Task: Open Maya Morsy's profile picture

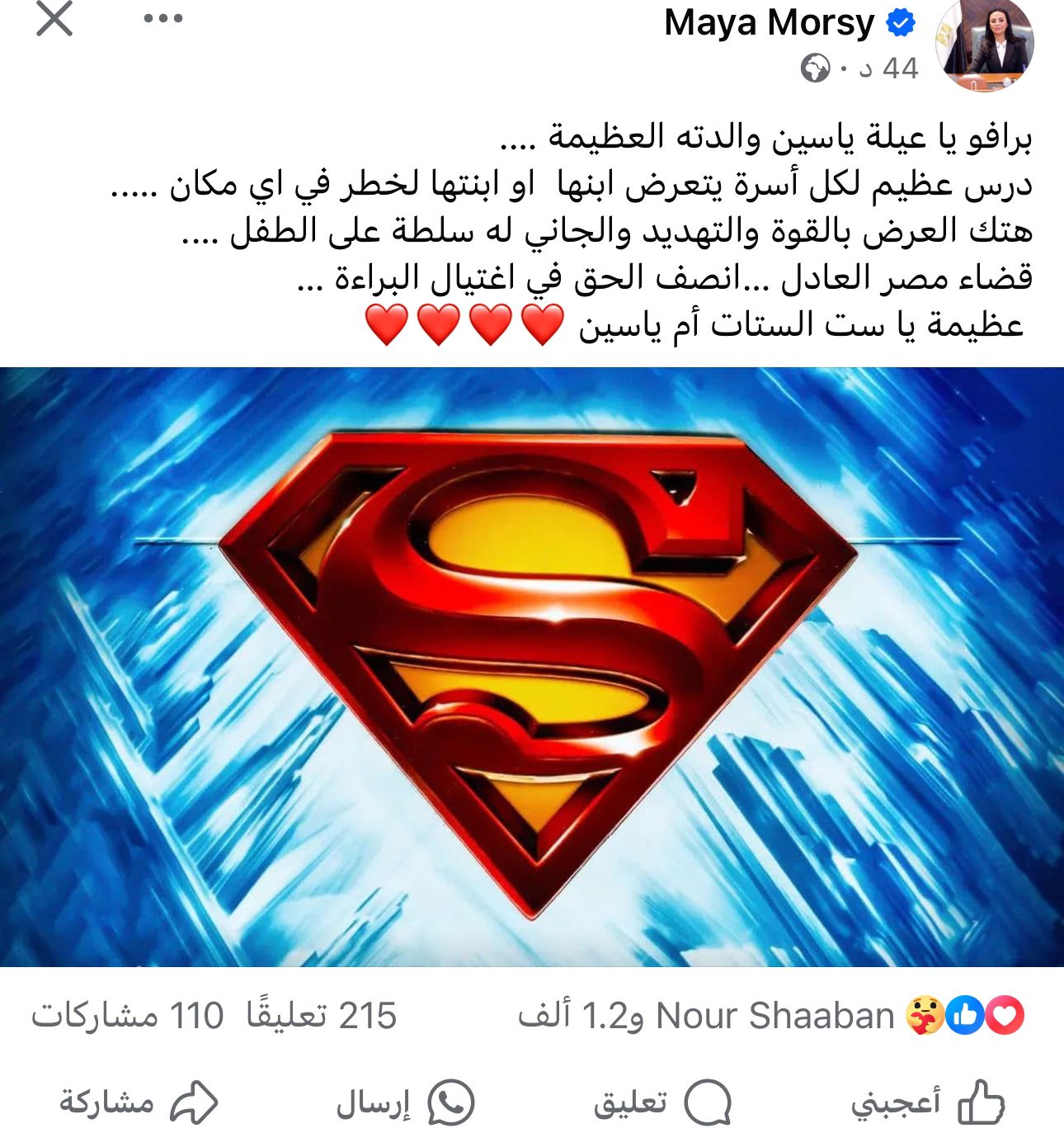Action: 985,43
